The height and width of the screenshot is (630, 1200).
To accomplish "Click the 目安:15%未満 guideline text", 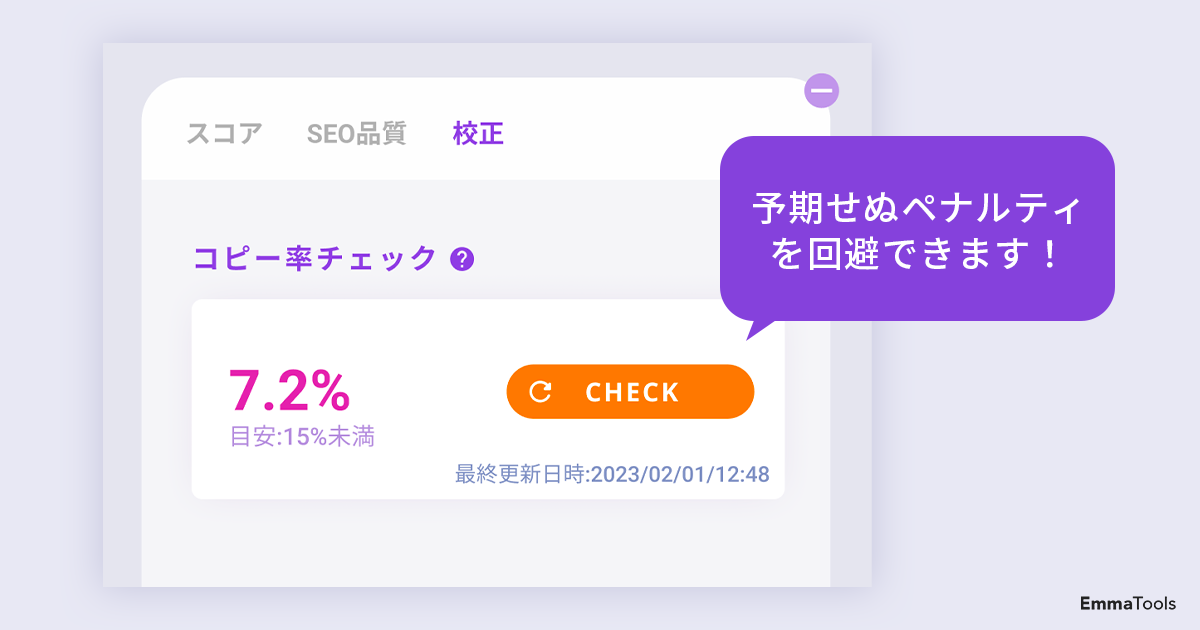I will coord(302,437).
